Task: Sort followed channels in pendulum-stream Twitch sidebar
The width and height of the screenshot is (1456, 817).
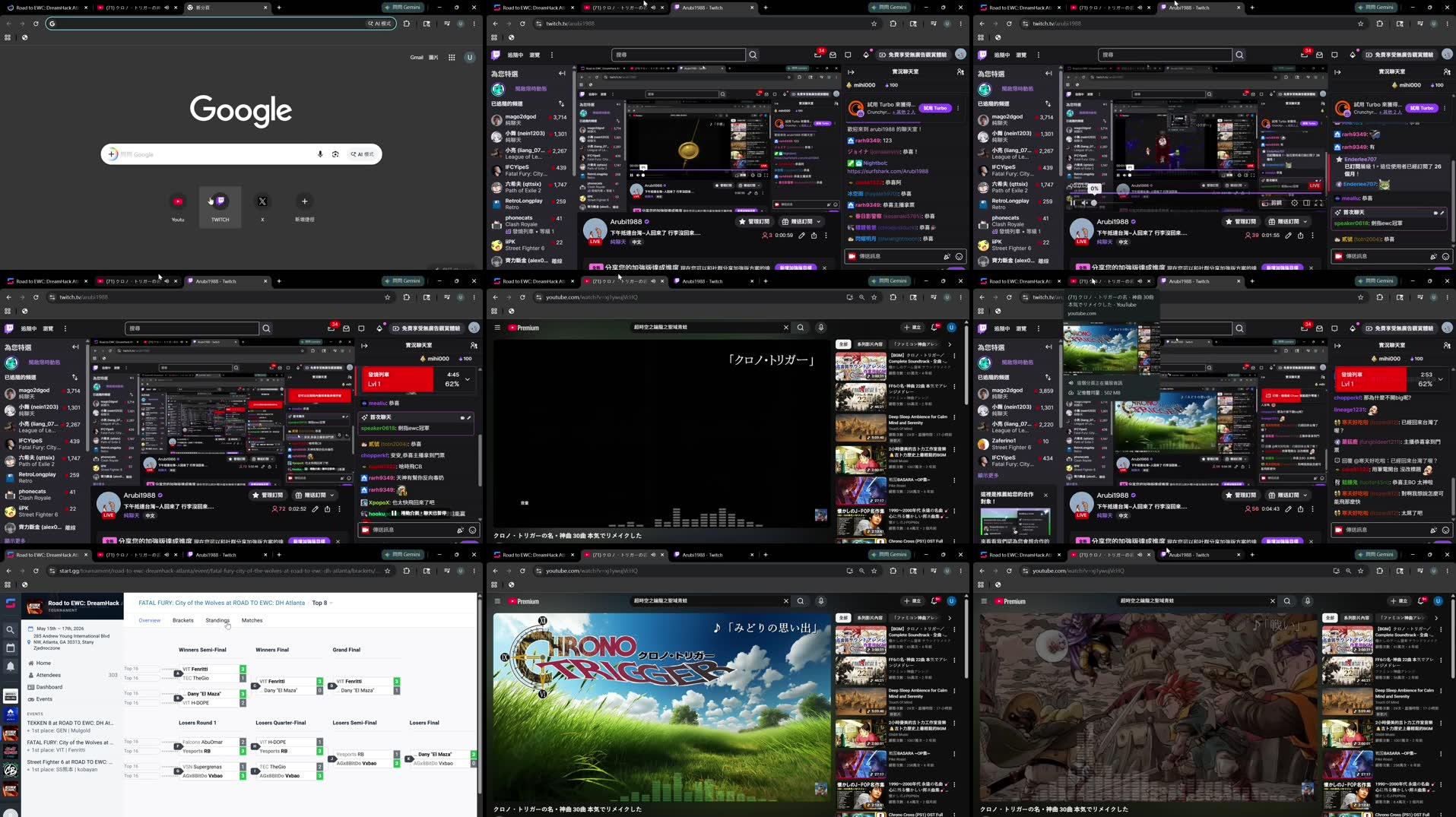Action: click(561, 103)
